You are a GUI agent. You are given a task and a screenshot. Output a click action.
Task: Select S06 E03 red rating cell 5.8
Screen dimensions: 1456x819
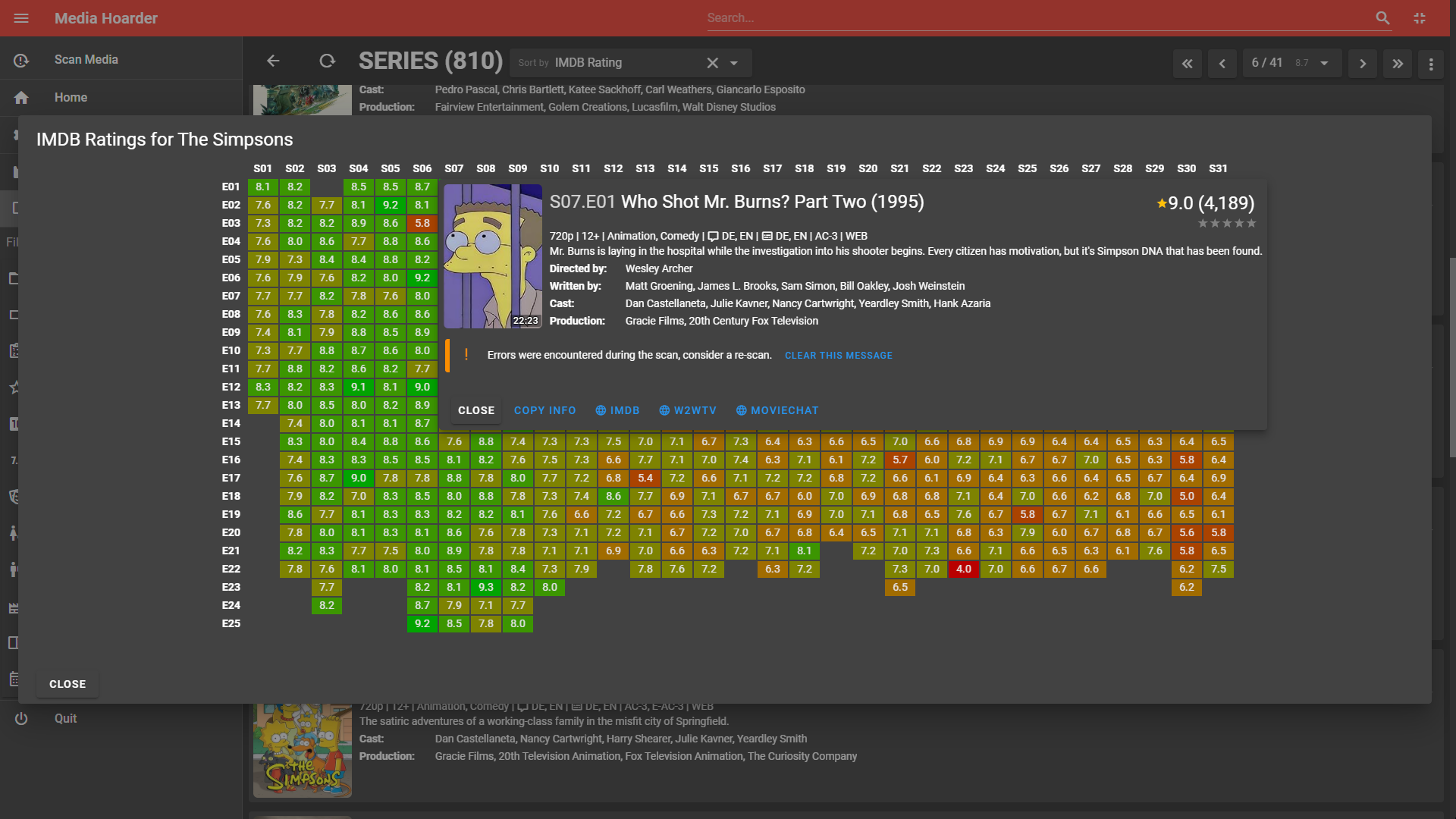(422, 223)
